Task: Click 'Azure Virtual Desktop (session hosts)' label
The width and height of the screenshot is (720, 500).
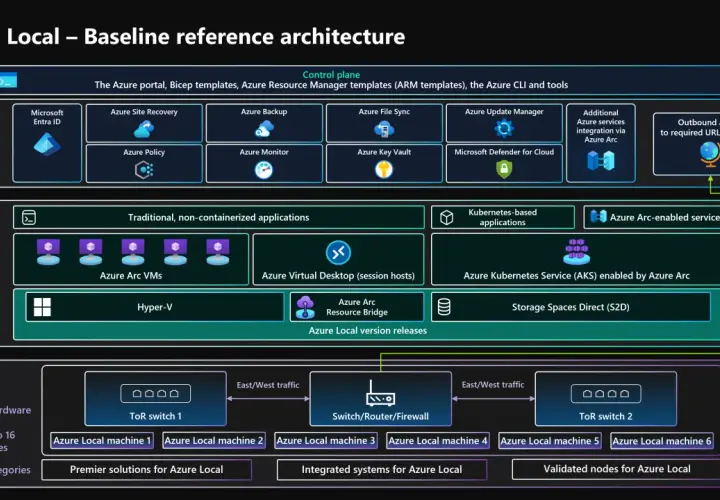Action: [338, 276]
